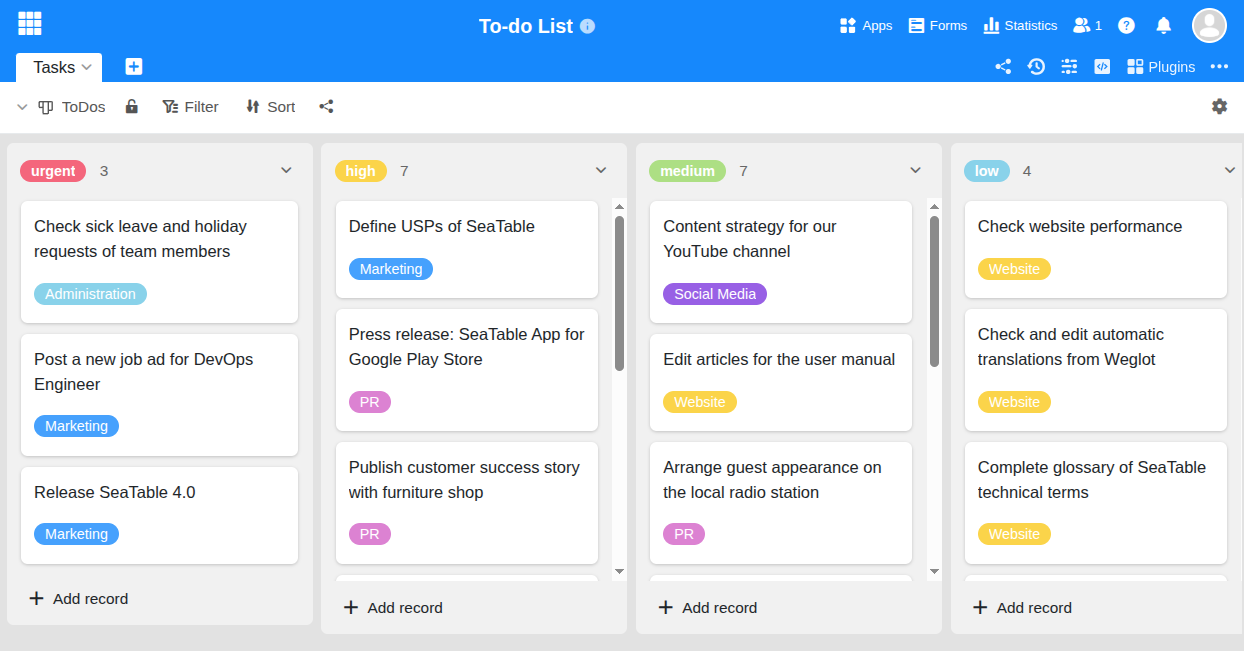Click the Filter button
Viewport: 1244px width, 651px height.
click(x=190, y=107)
